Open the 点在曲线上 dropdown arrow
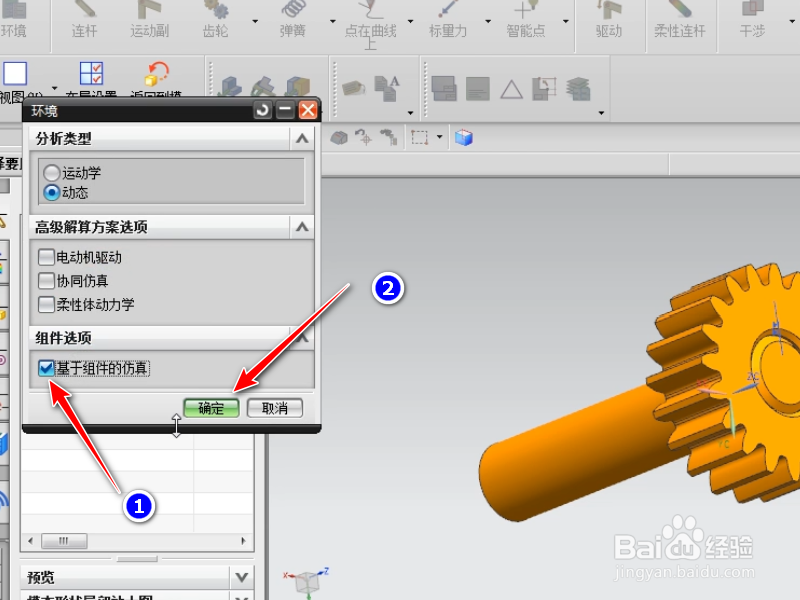800x600 pixels. tap(411, 21)
